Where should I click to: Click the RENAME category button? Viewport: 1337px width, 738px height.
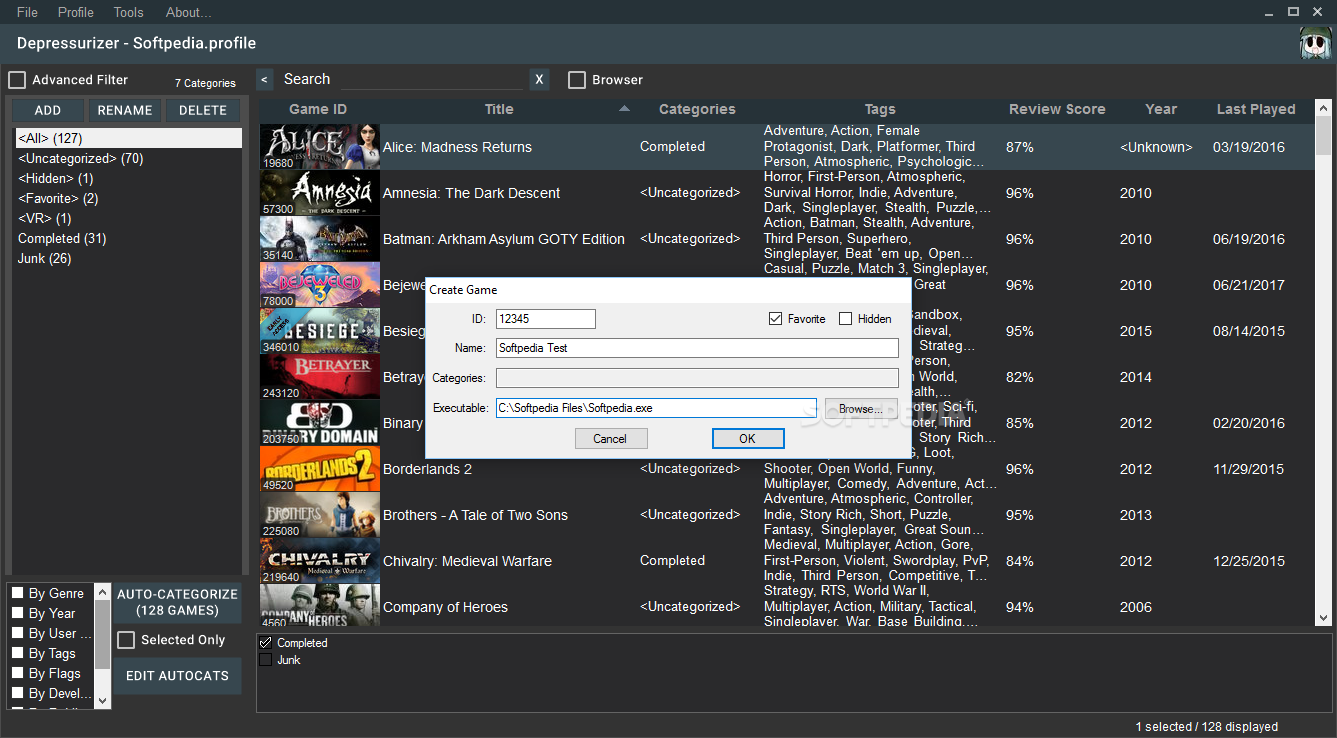pyautogui.click(x=125, y=110)
